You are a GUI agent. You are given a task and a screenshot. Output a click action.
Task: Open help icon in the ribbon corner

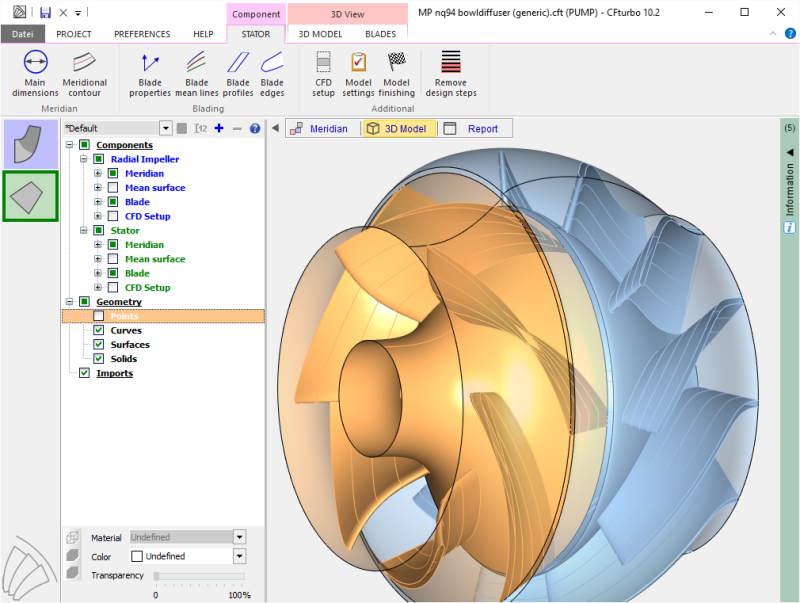[790, 34]
